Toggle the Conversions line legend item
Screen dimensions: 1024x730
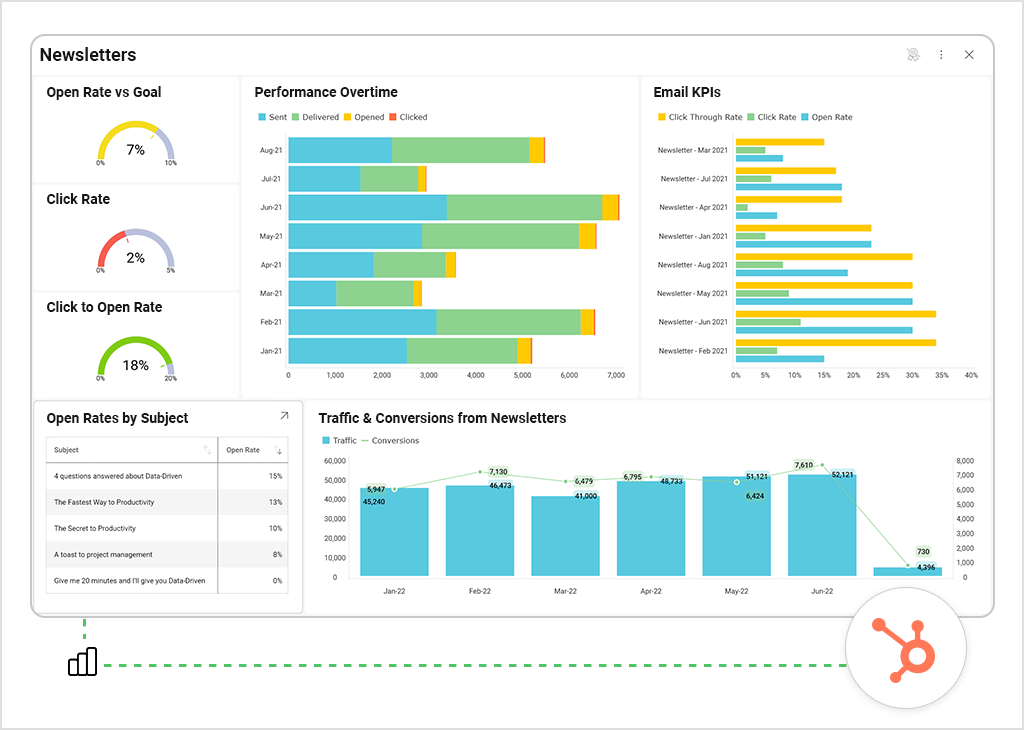tap(389, 440)
